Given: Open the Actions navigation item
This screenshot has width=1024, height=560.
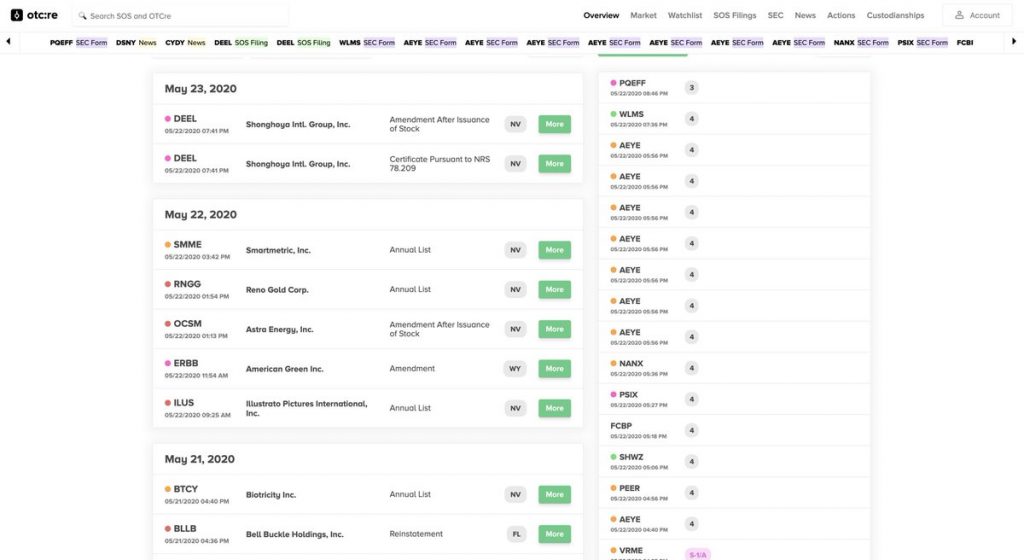Looking at the screenshot, I should click(840, 15).
